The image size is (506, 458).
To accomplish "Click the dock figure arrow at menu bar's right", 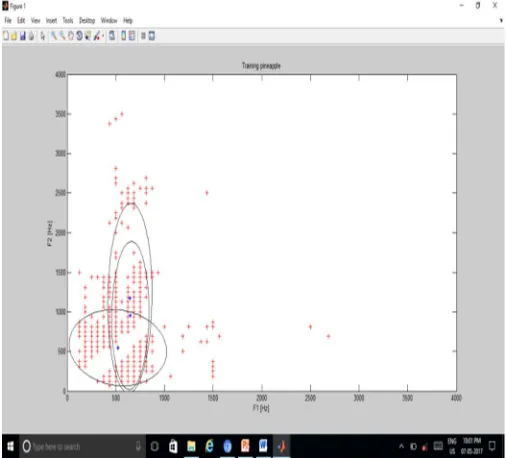I will 501,20.
